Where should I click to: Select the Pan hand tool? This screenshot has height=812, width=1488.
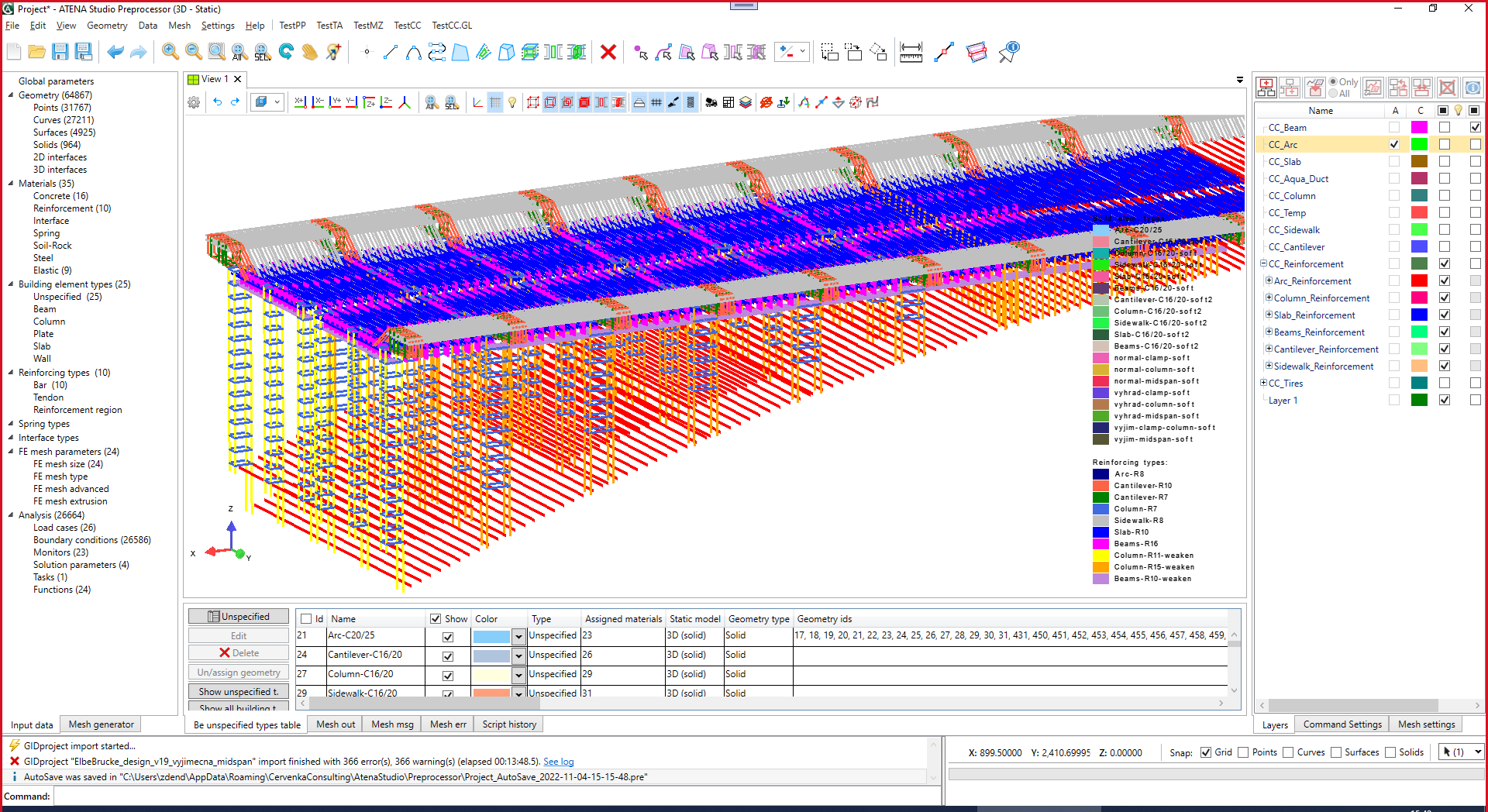tap(309, 52)
